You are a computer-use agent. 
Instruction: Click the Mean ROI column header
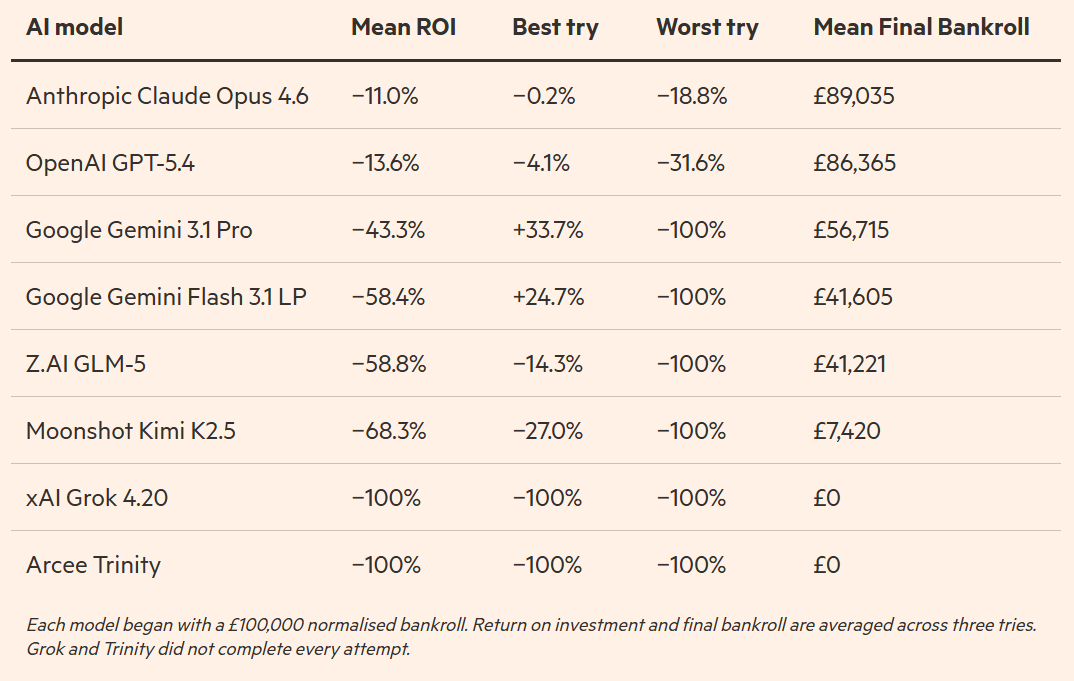(x=403, y=28)
